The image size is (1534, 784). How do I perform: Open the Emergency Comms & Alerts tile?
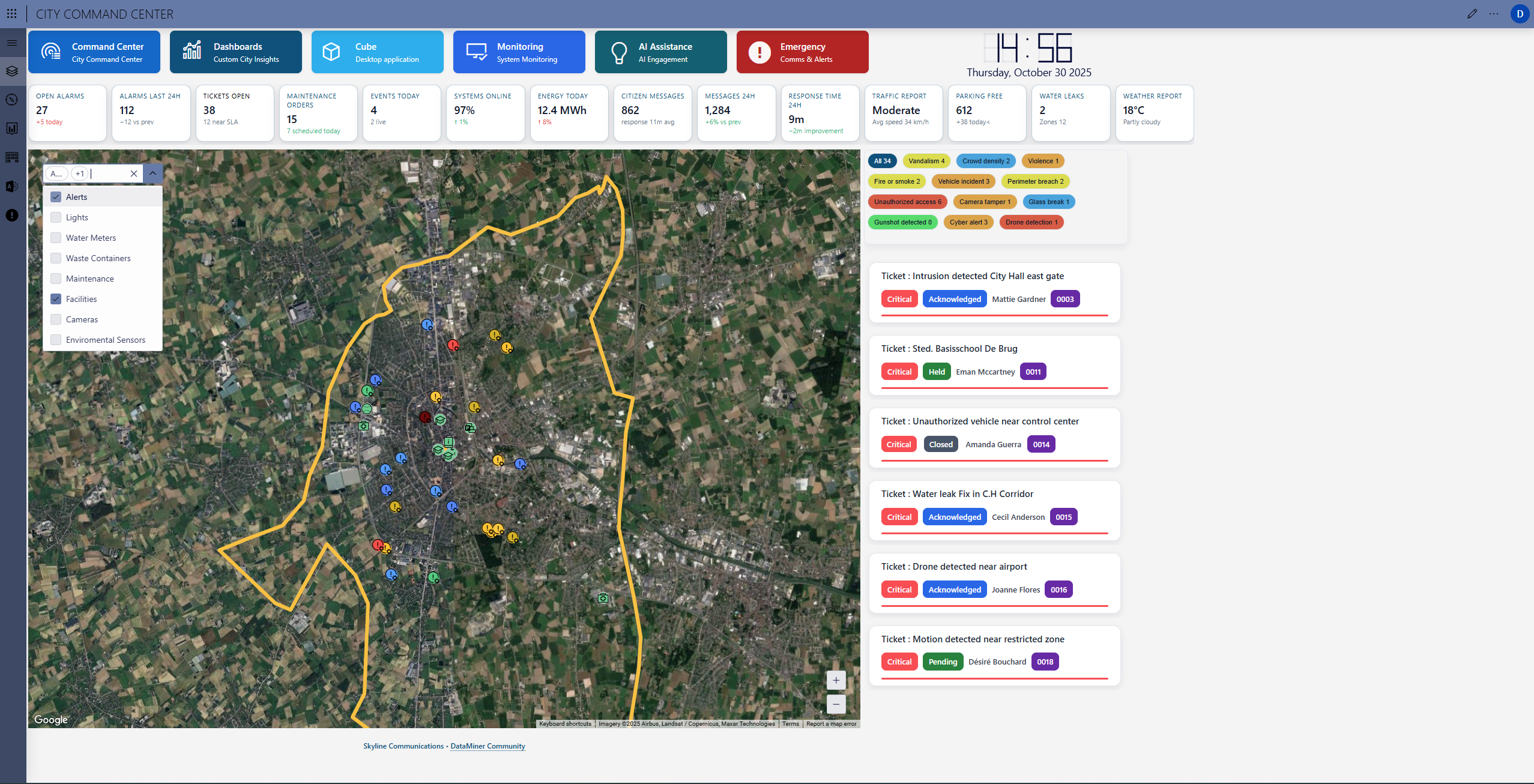(802, 52)
